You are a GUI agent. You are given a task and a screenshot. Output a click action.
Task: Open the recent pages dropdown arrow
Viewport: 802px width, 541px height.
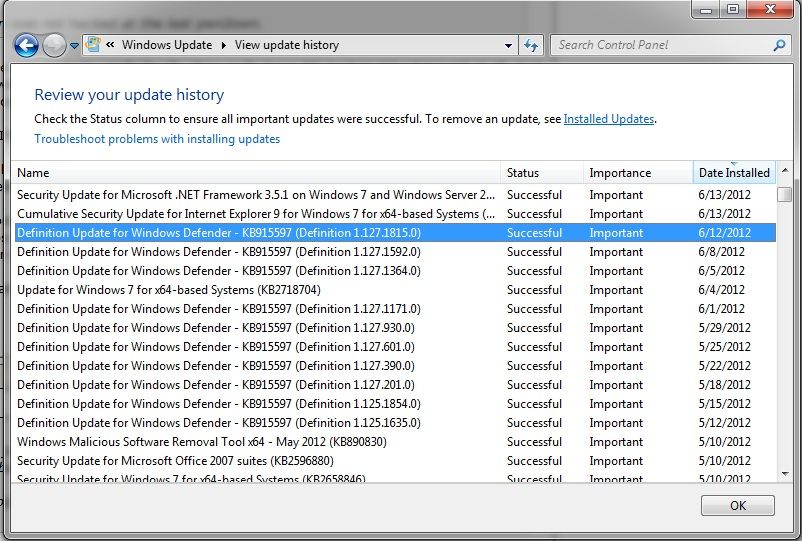click(x=74, y=46)
